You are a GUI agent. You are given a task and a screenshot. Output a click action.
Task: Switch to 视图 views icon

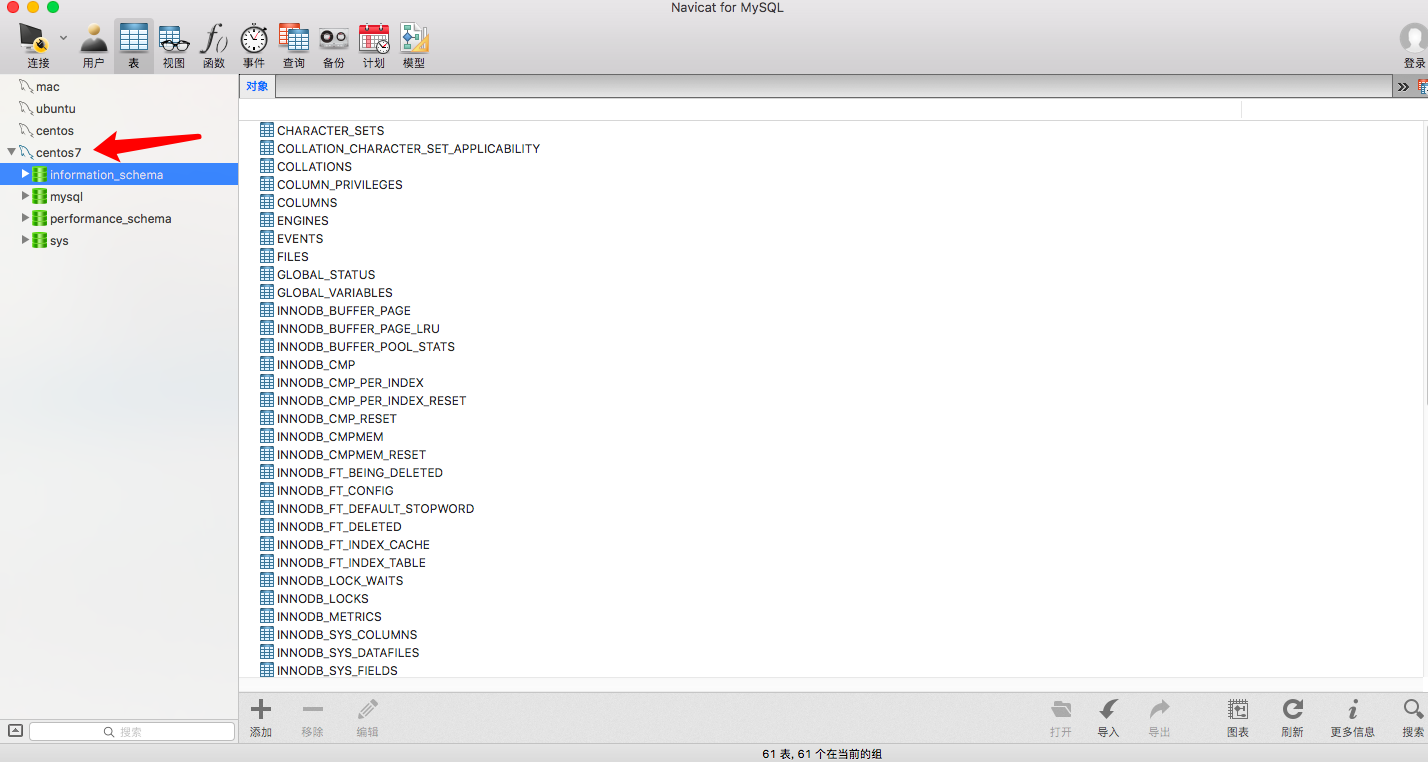point(174,45)
